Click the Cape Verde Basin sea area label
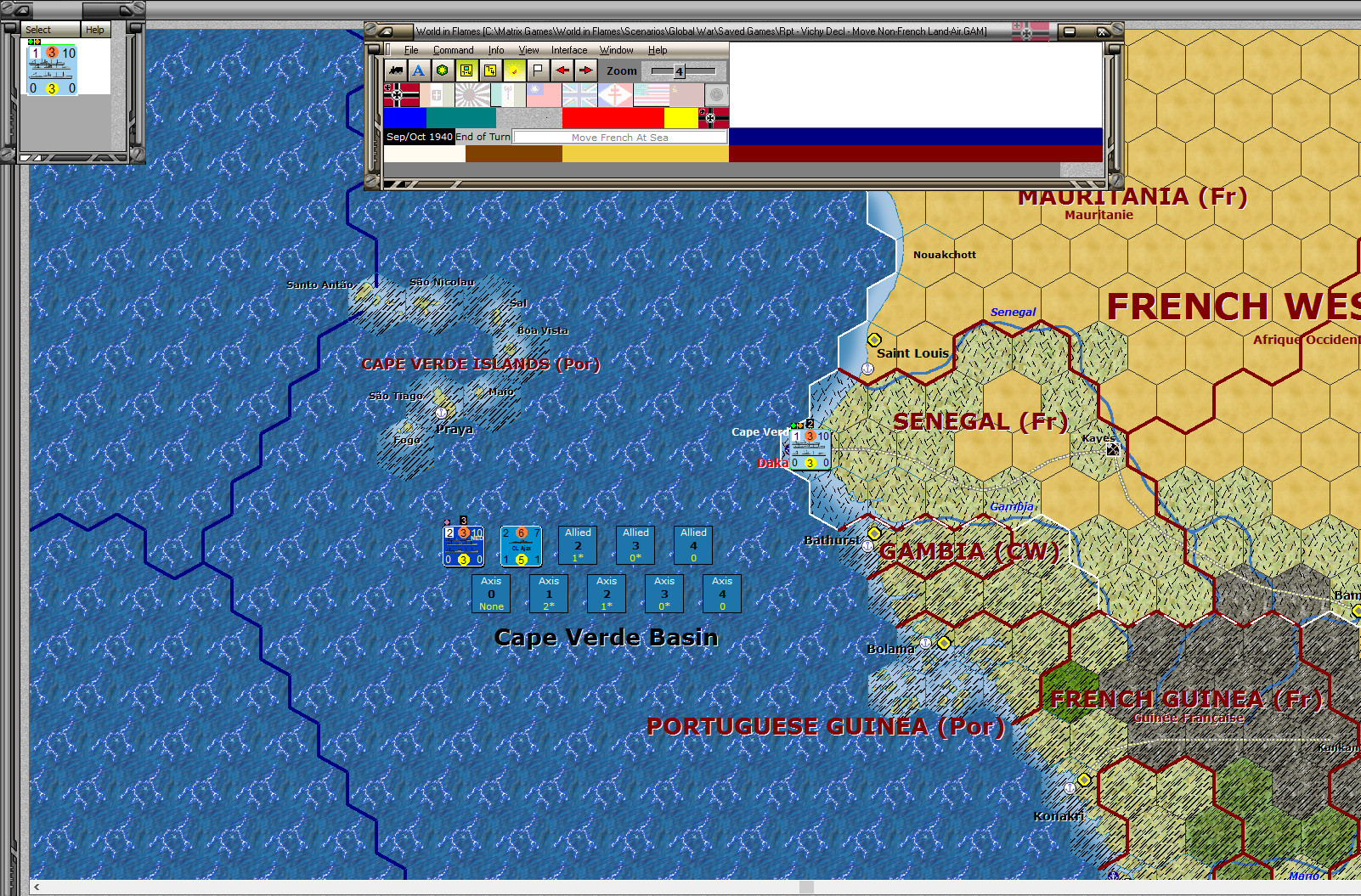Viewport: 1361px width, 896px height. point(607,638)
